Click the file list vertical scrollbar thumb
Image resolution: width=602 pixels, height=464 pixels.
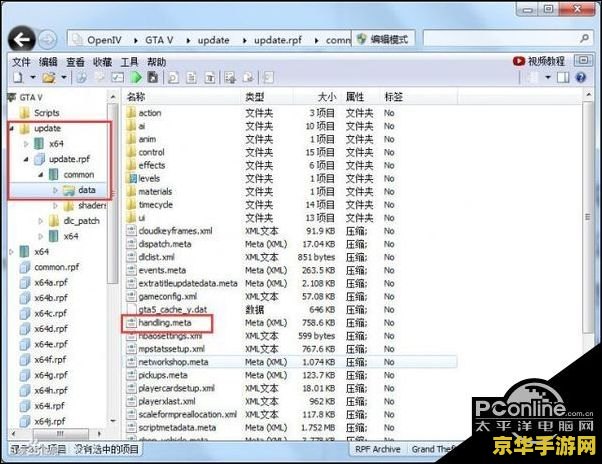[x=587, y=217]
